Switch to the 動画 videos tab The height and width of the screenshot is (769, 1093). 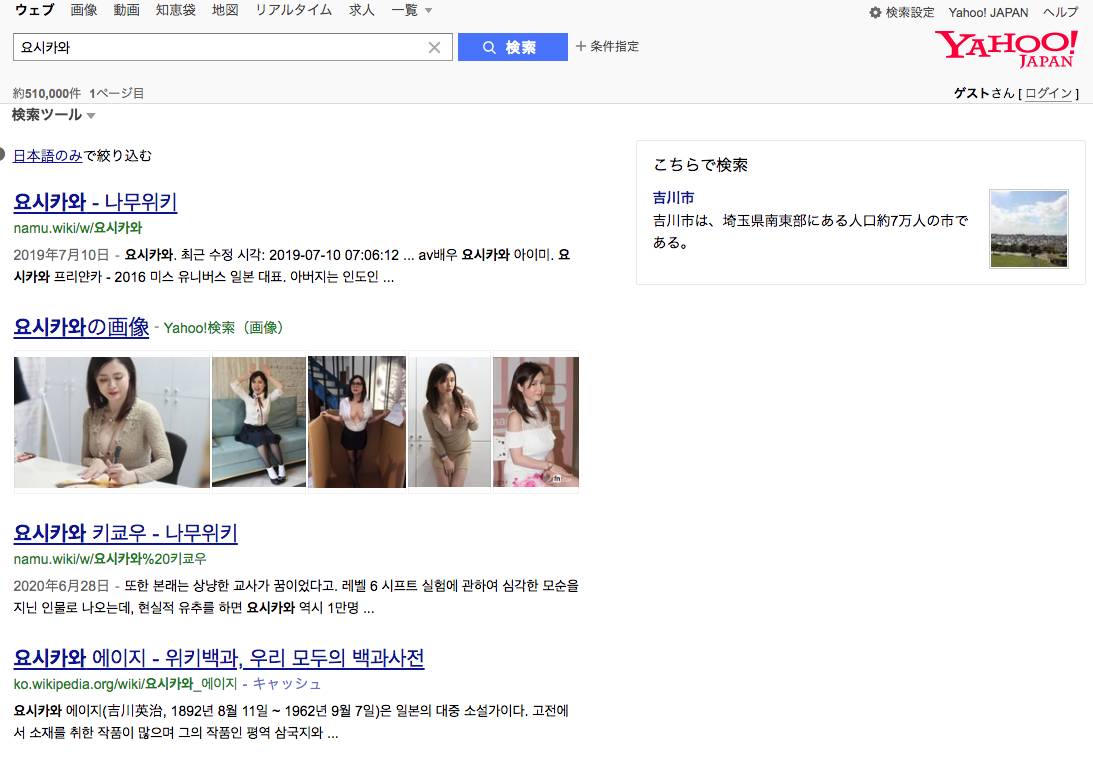(x=127, y=10)
